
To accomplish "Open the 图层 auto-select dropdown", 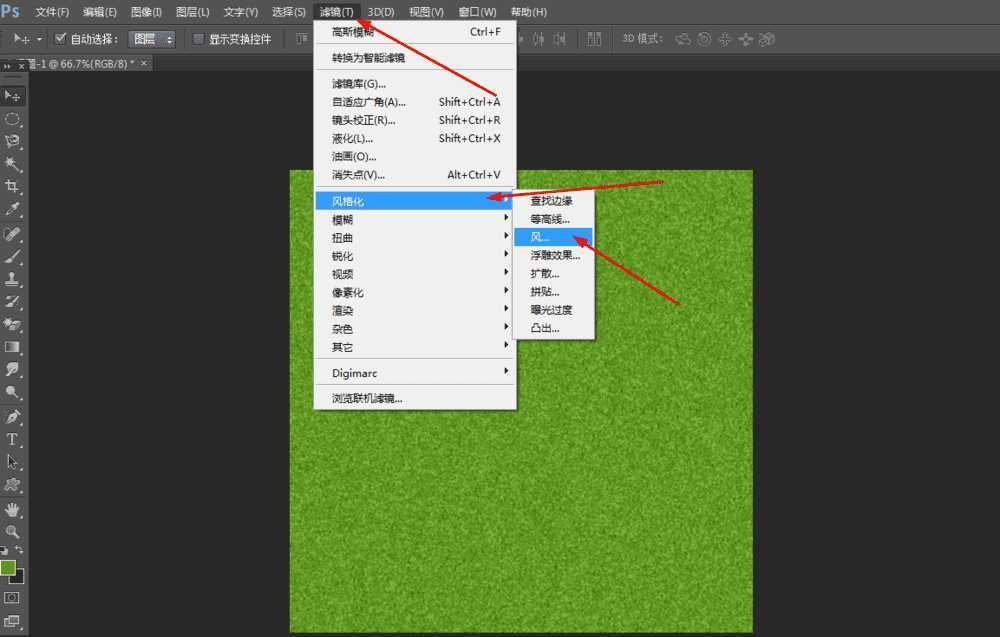I will point(152,39).
